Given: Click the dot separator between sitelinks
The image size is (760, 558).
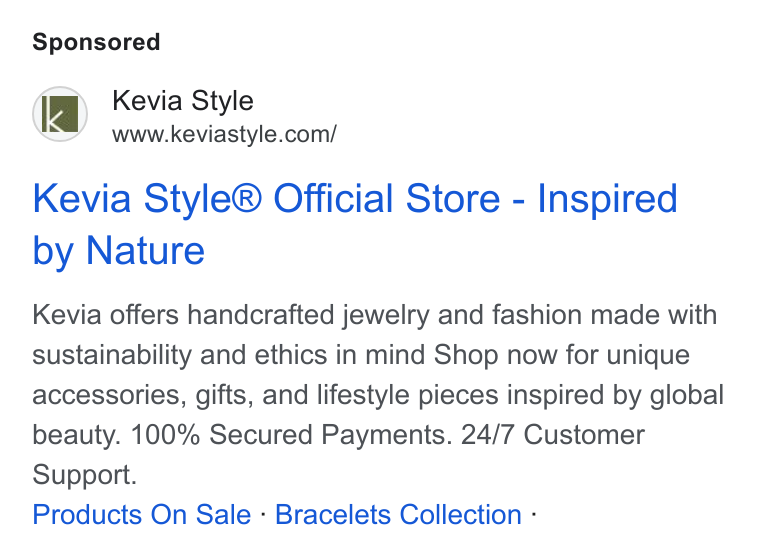Looking at the screenshot, I should pos(263,514).
